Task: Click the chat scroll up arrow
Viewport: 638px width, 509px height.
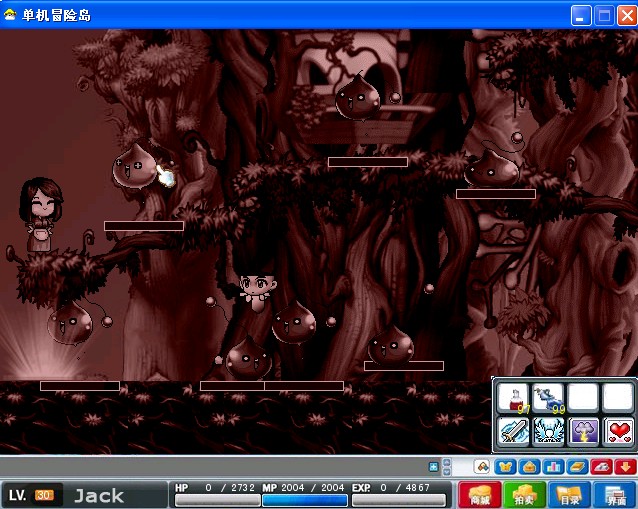Action: click(x=446, y=463)
